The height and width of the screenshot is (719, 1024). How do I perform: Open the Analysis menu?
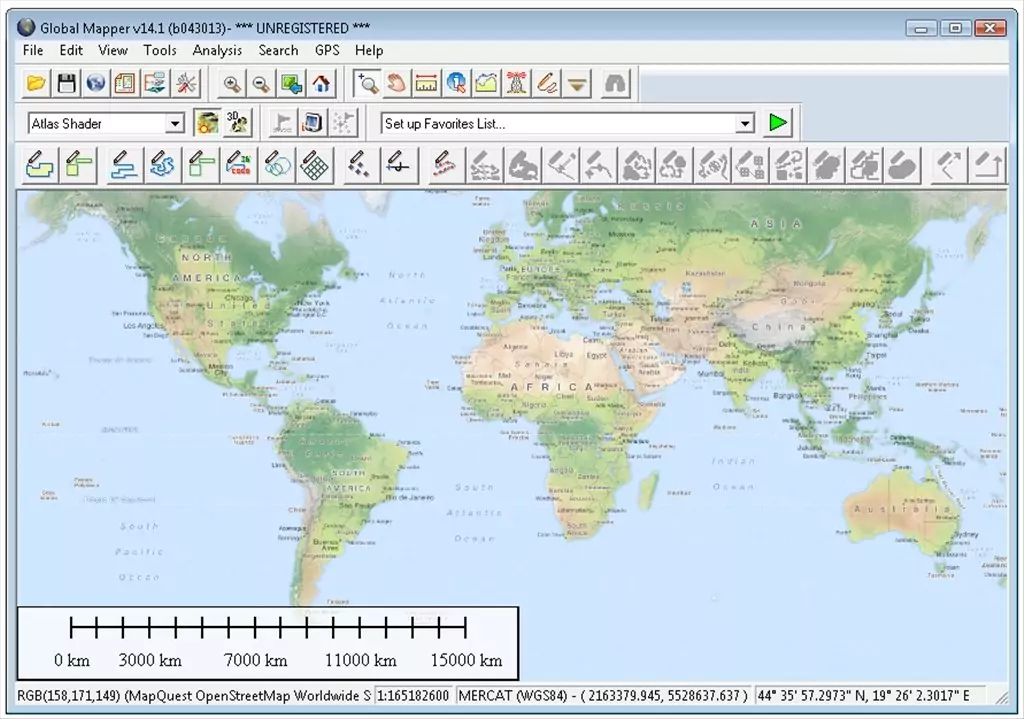coord(217,50)
